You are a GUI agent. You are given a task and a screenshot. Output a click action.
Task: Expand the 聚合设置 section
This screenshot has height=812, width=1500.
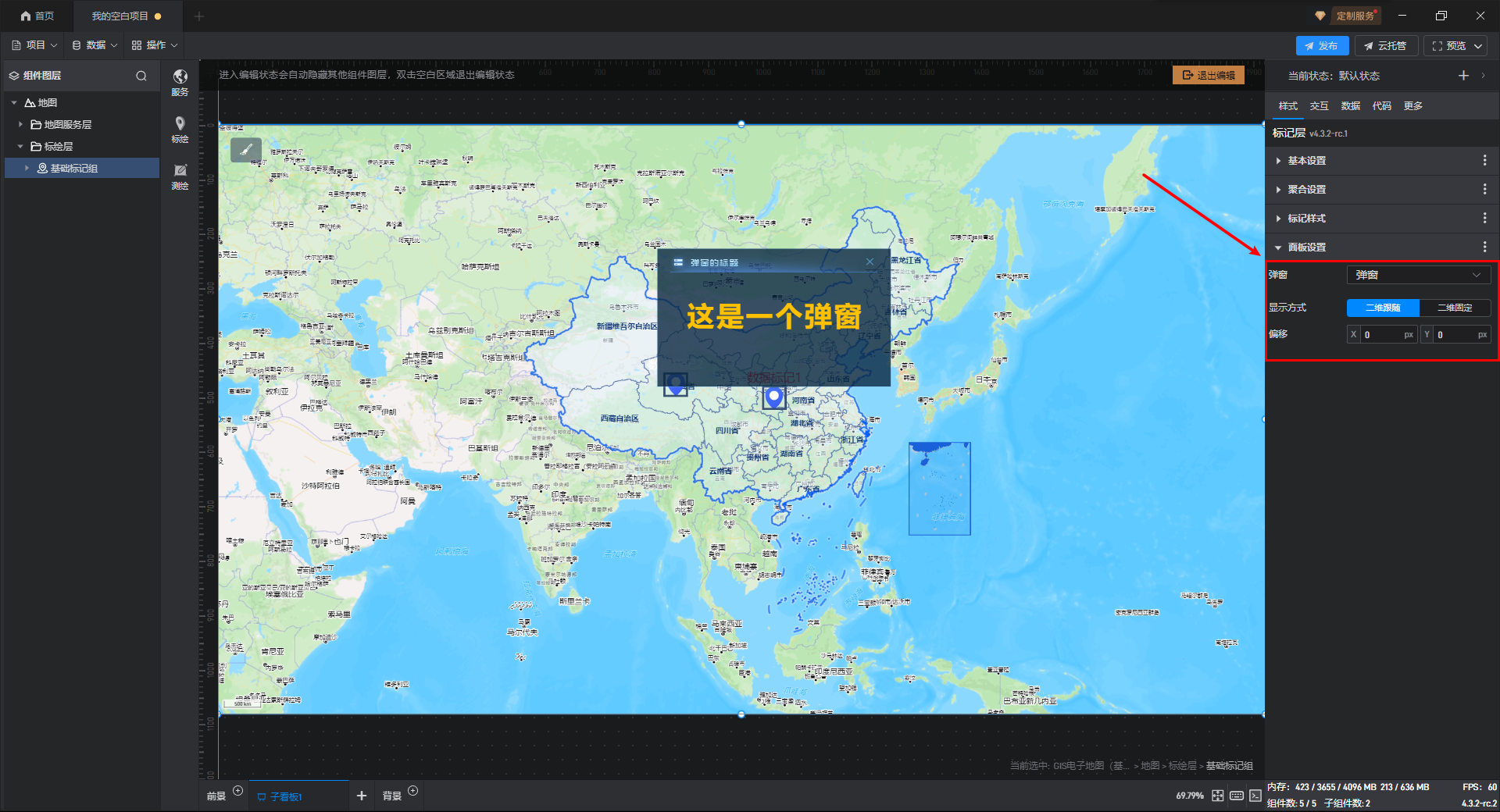point(1278,190)
